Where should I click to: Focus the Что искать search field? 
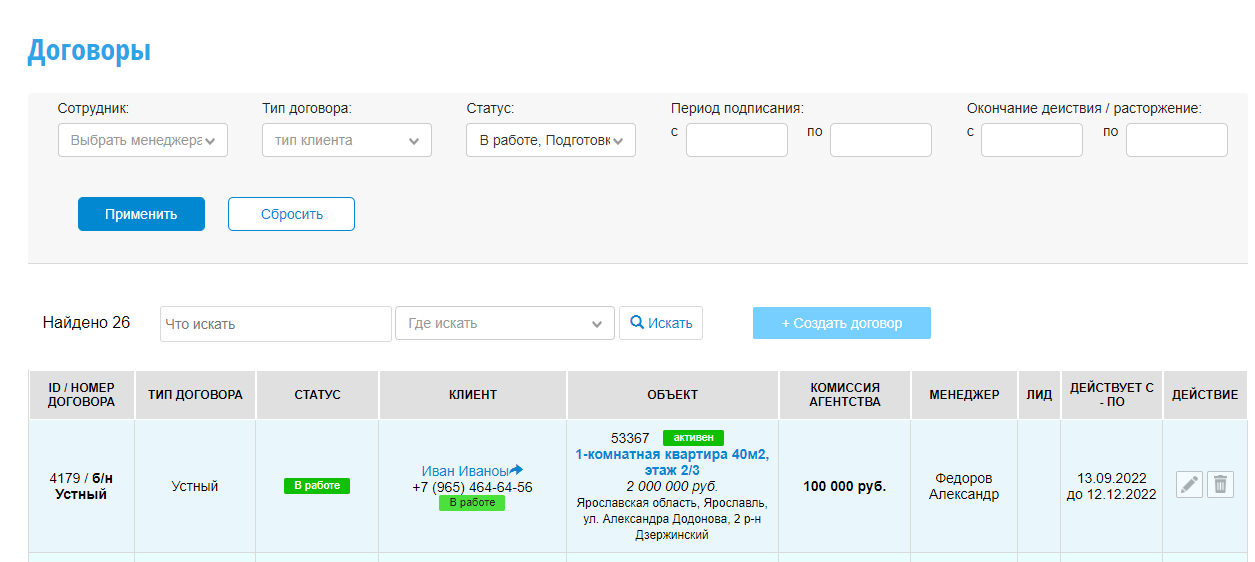[x=276, y=324]
